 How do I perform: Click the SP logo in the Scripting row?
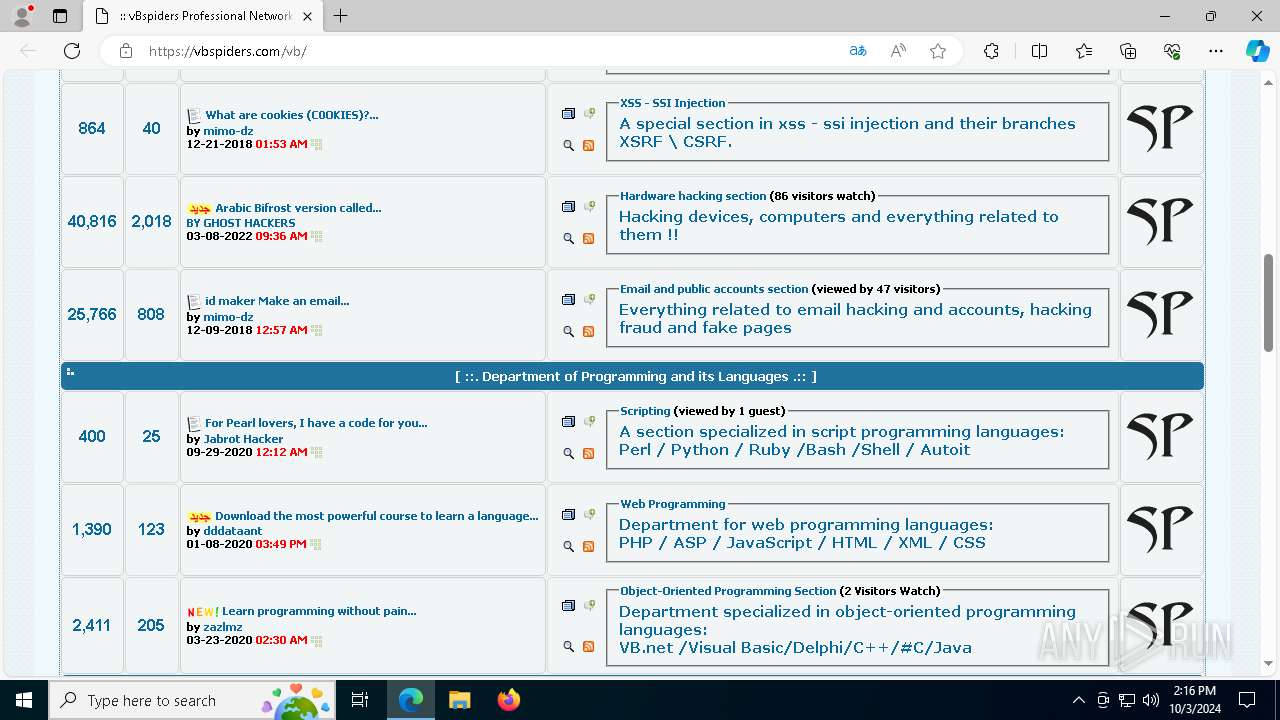(1160, 437)
